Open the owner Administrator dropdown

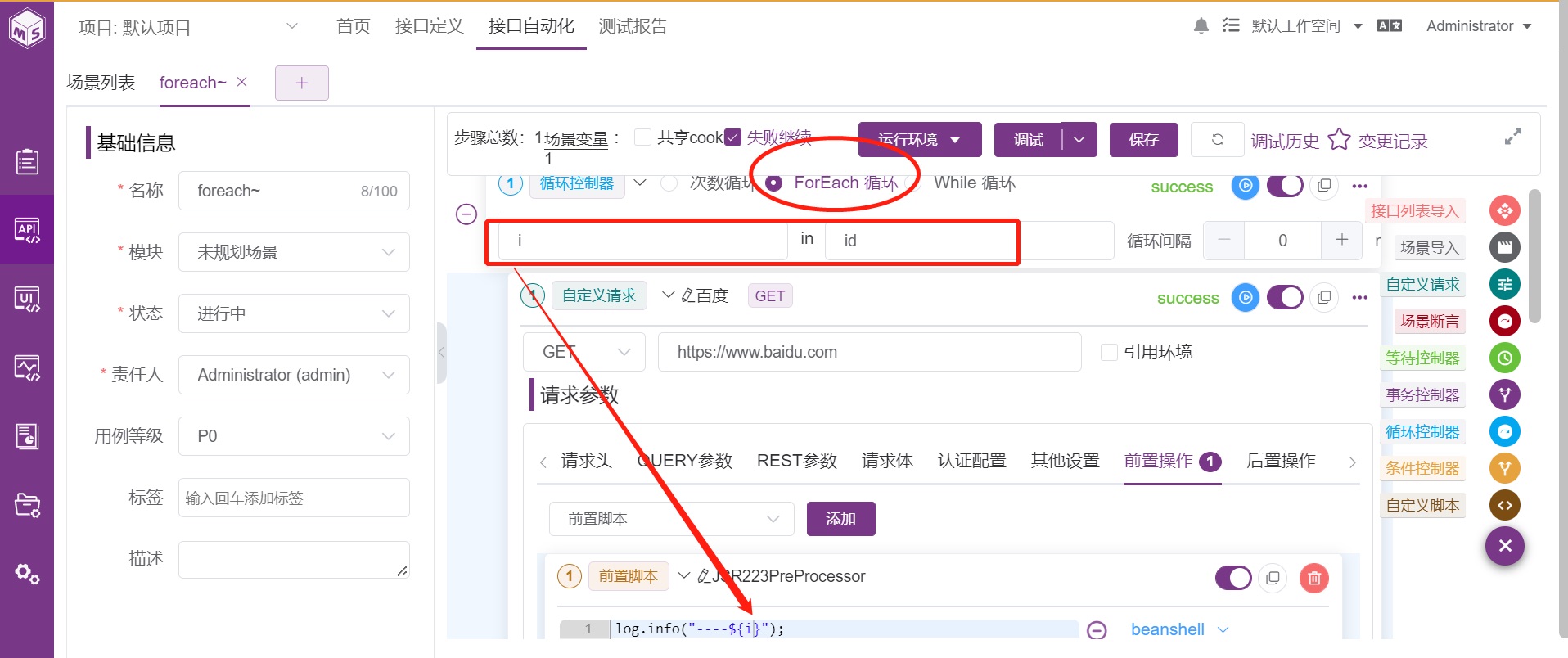coord(294,375)
